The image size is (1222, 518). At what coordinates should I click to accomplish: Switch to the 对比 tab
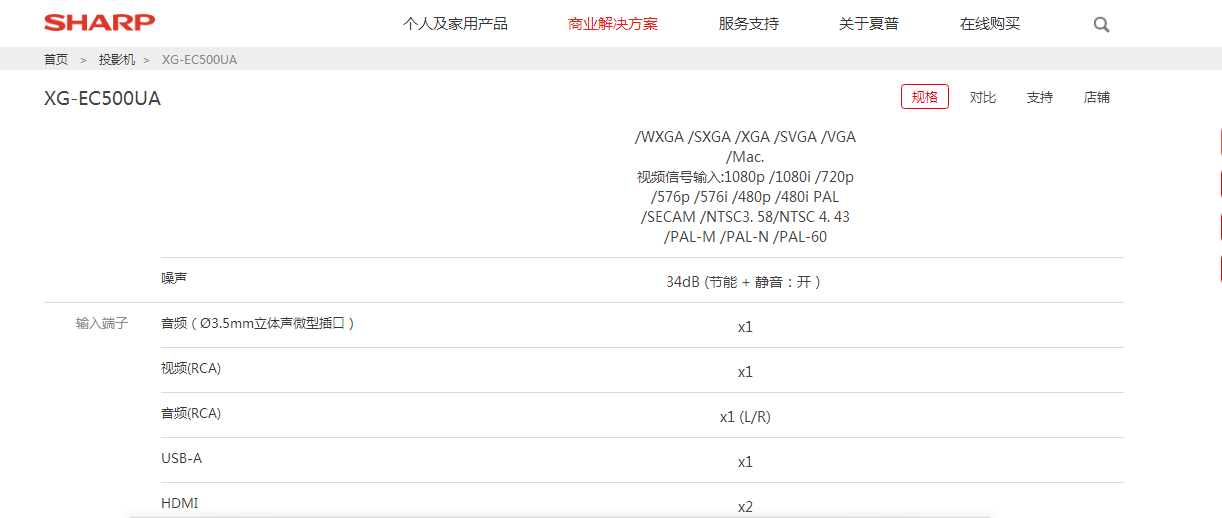click(x=982, y=97)
